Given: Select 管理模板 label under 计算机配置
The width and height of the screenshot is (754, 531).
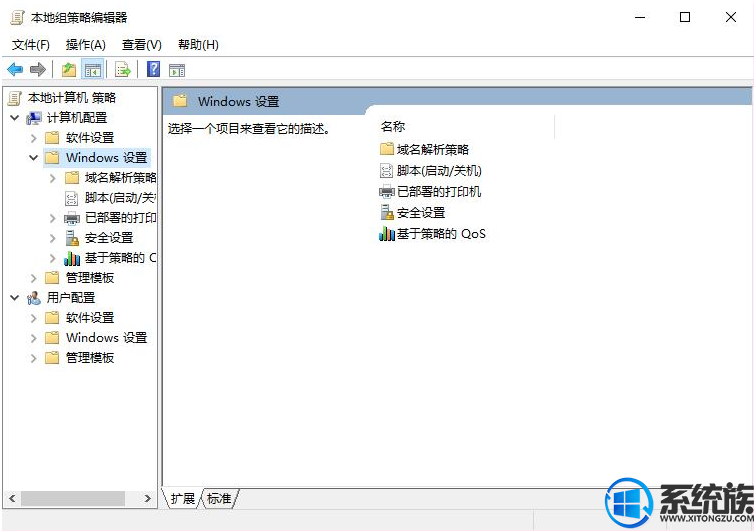Looking at the screenshot, I should click(x=90, y=278).
